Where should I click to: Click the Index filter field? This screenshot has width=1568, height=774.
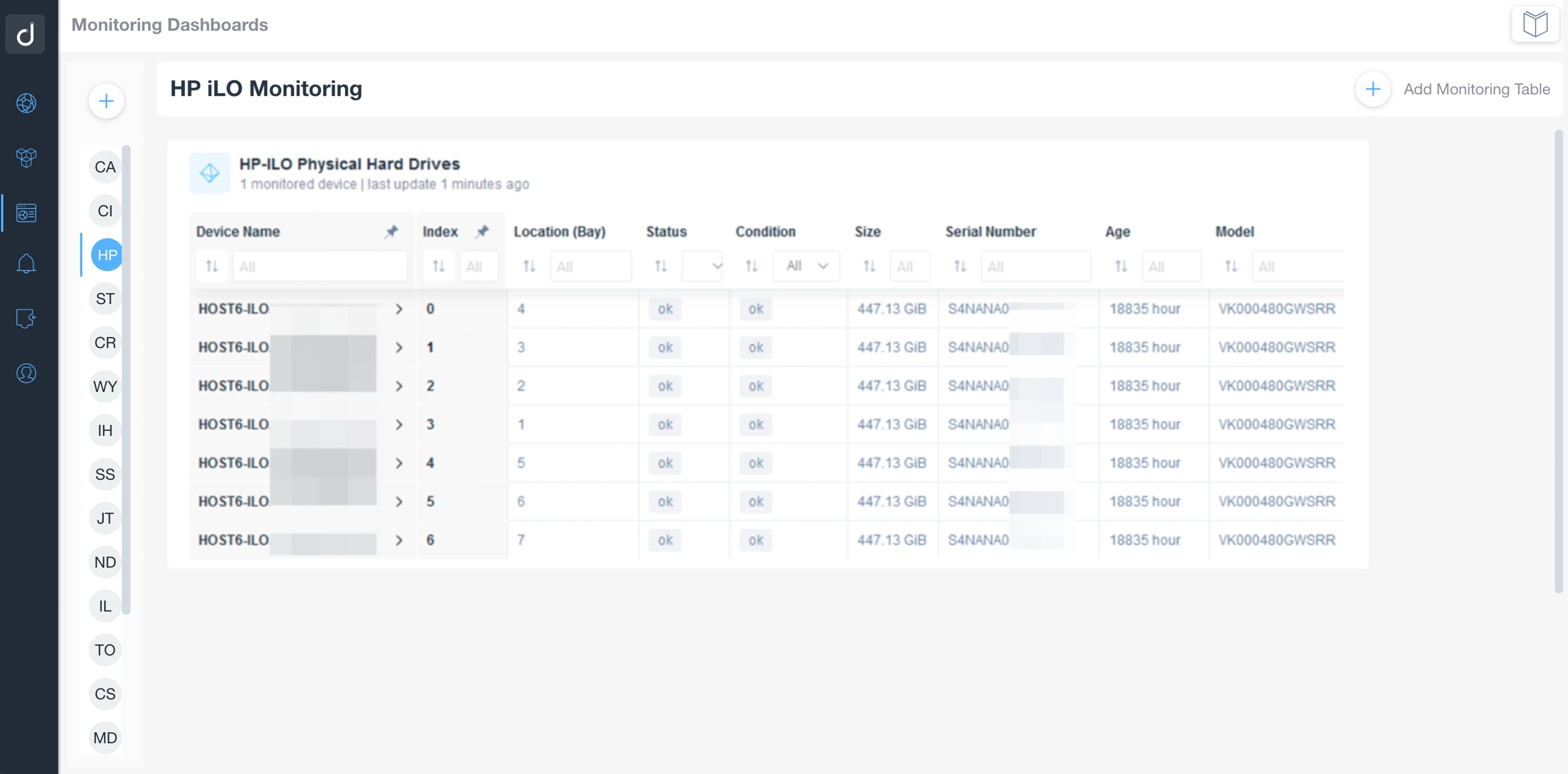pos(479,266)
